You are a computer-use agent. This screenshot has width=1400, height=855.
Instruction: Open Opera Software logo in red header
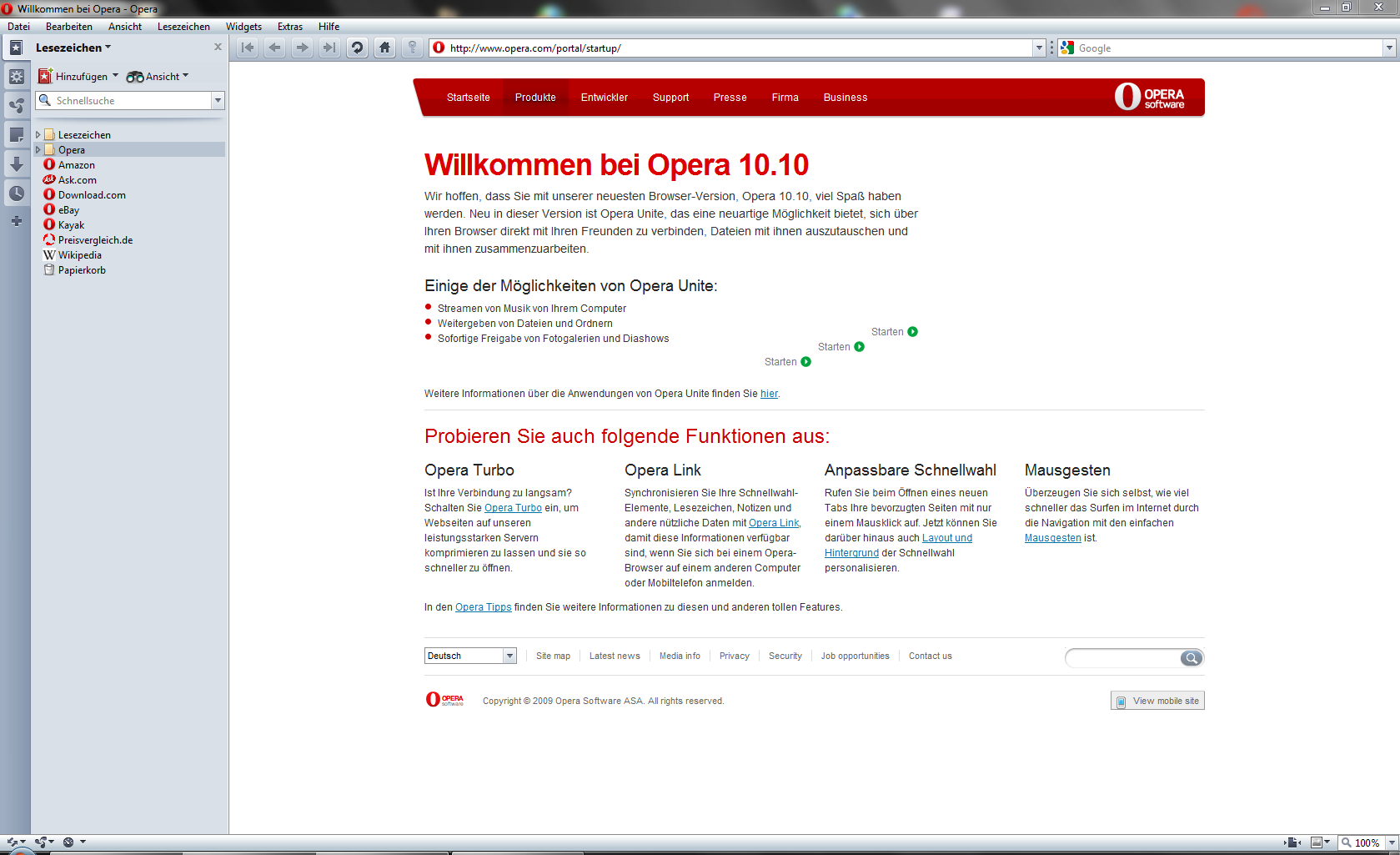1150,98
